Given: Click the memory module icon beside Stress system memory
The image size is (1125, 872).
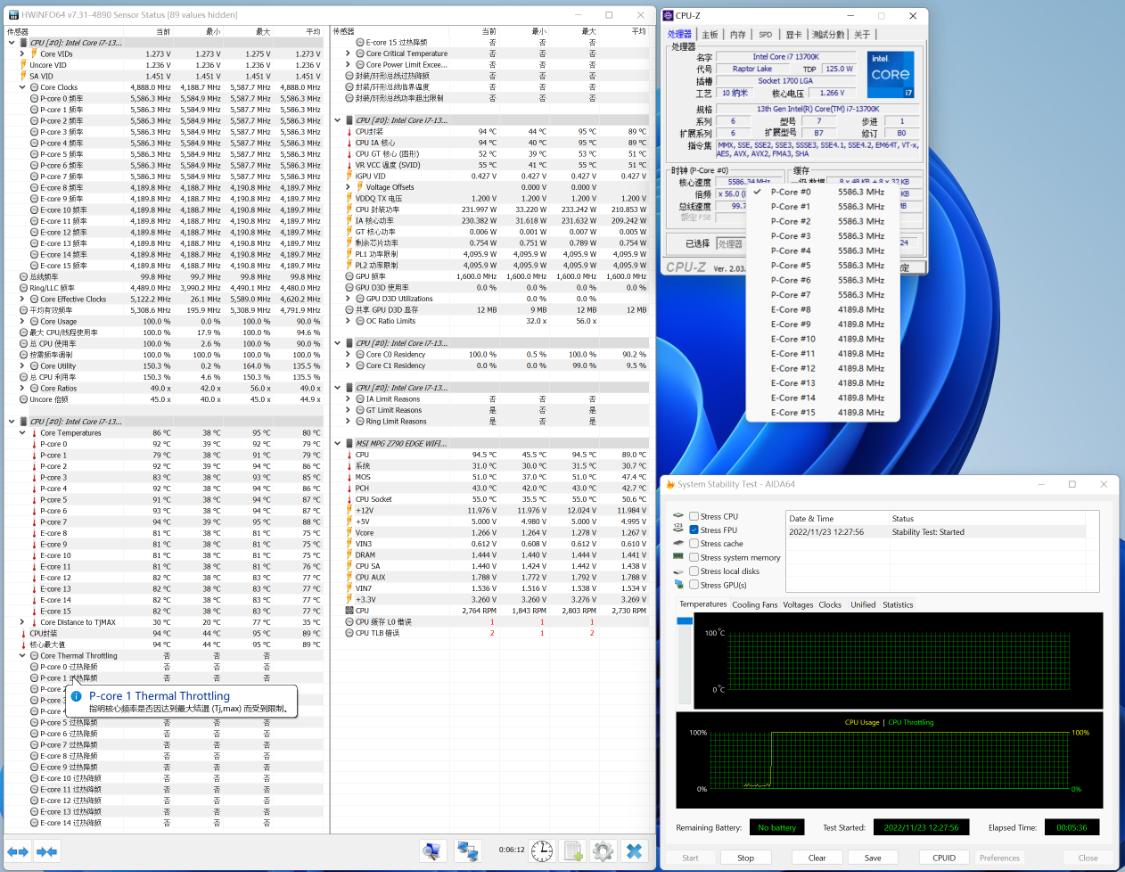Looking at the screenshot, I should point(679,557).
